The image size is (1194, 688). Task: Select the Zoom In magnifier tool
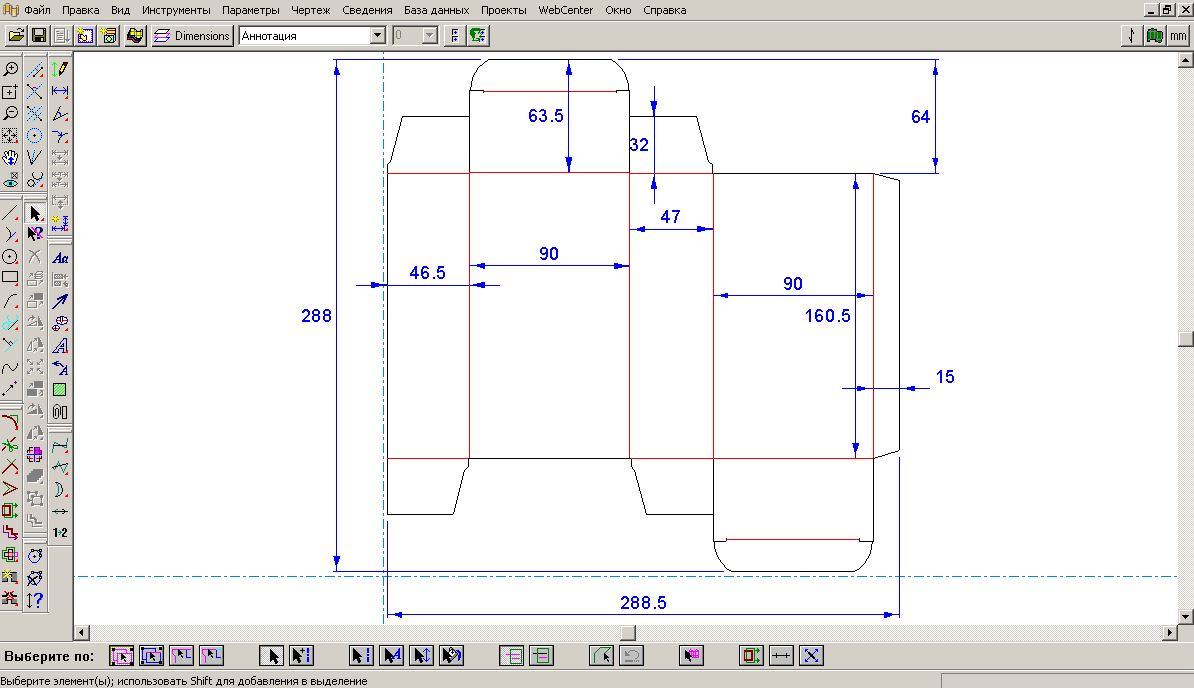(x=11, y=69)
